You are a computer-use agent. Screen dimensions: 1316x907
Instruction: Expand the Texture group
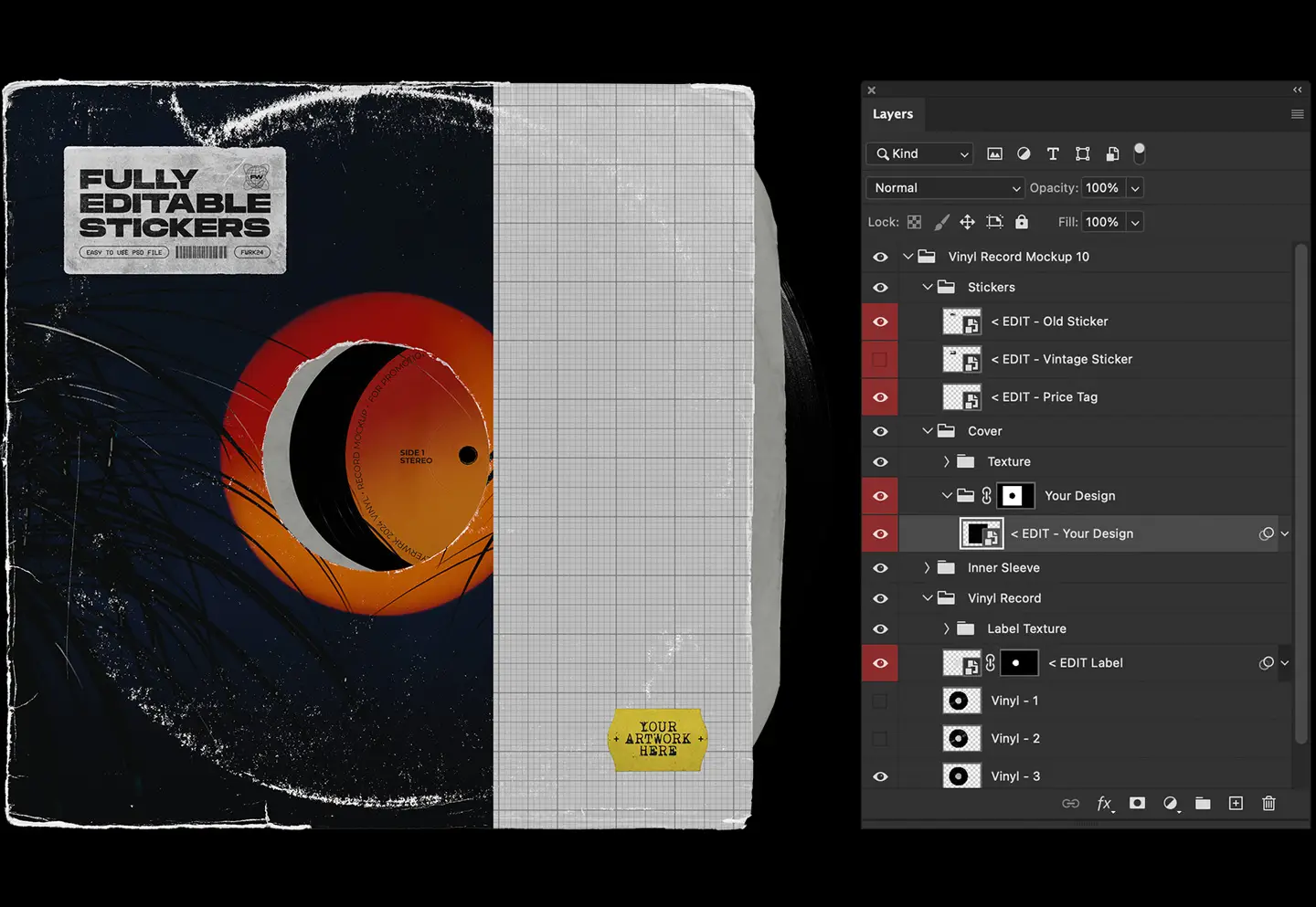[x=947, y=461]
